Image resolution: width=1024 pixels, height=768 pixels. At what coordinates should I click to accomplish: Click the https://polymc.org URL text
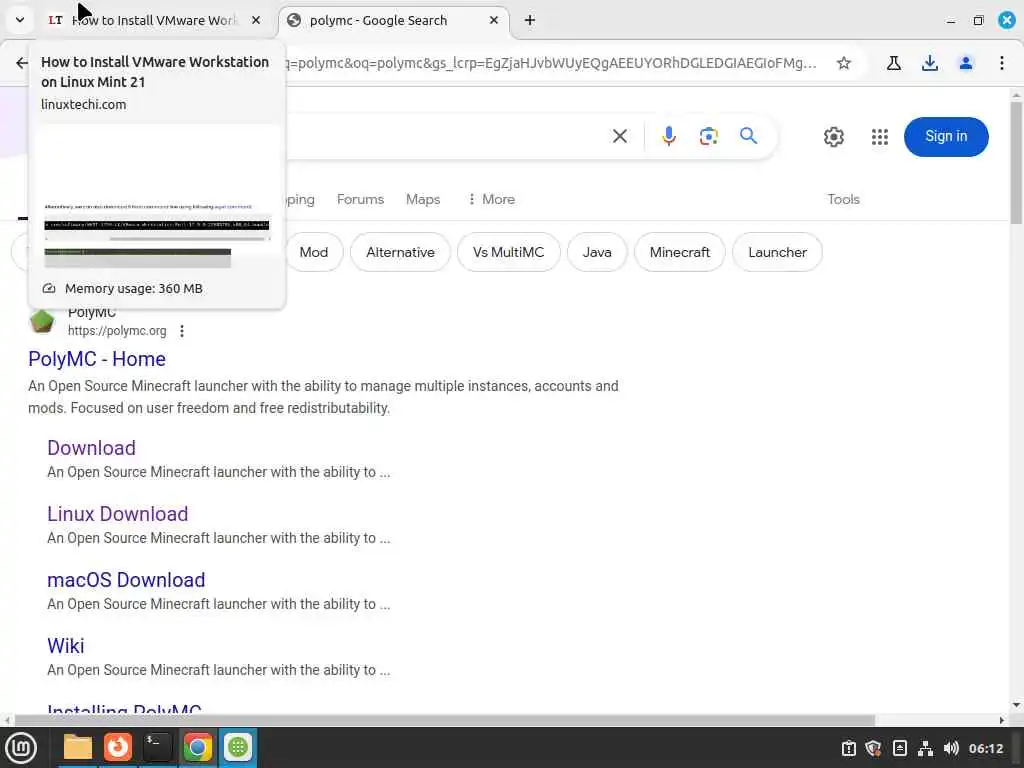(117, 331)
